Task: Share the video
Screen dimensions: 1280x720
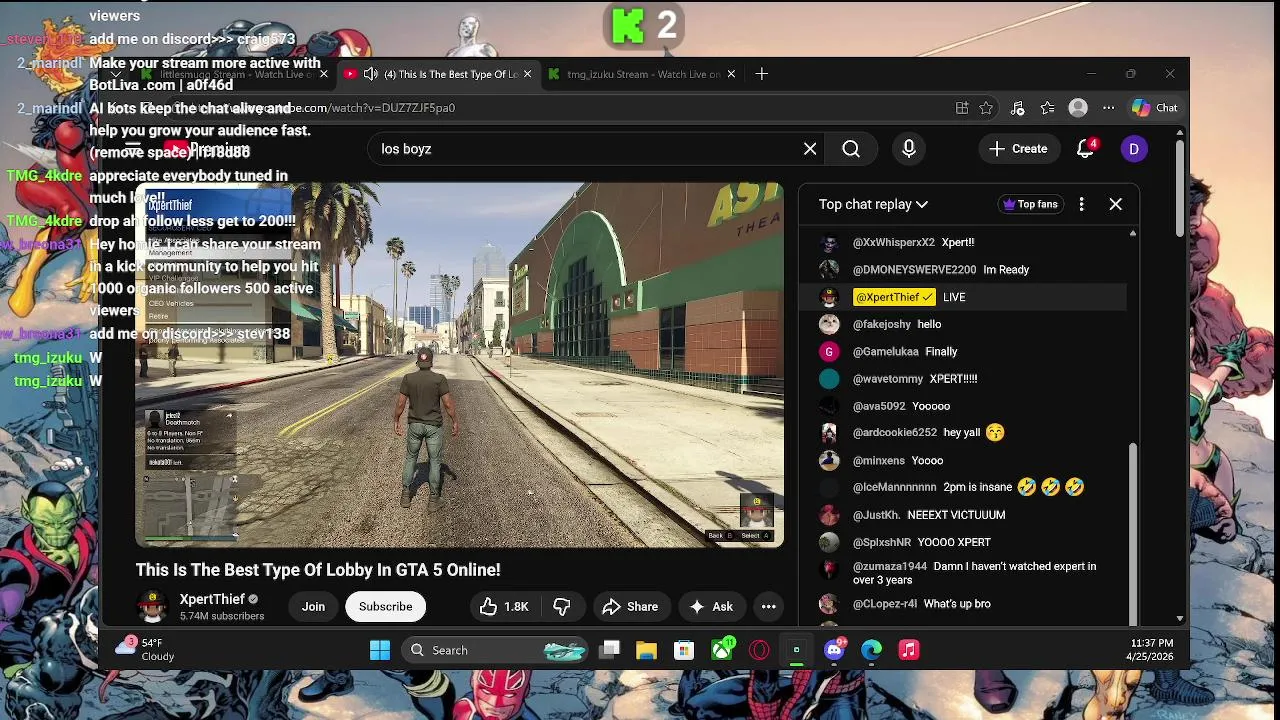Action: click(x=630, y=606)
